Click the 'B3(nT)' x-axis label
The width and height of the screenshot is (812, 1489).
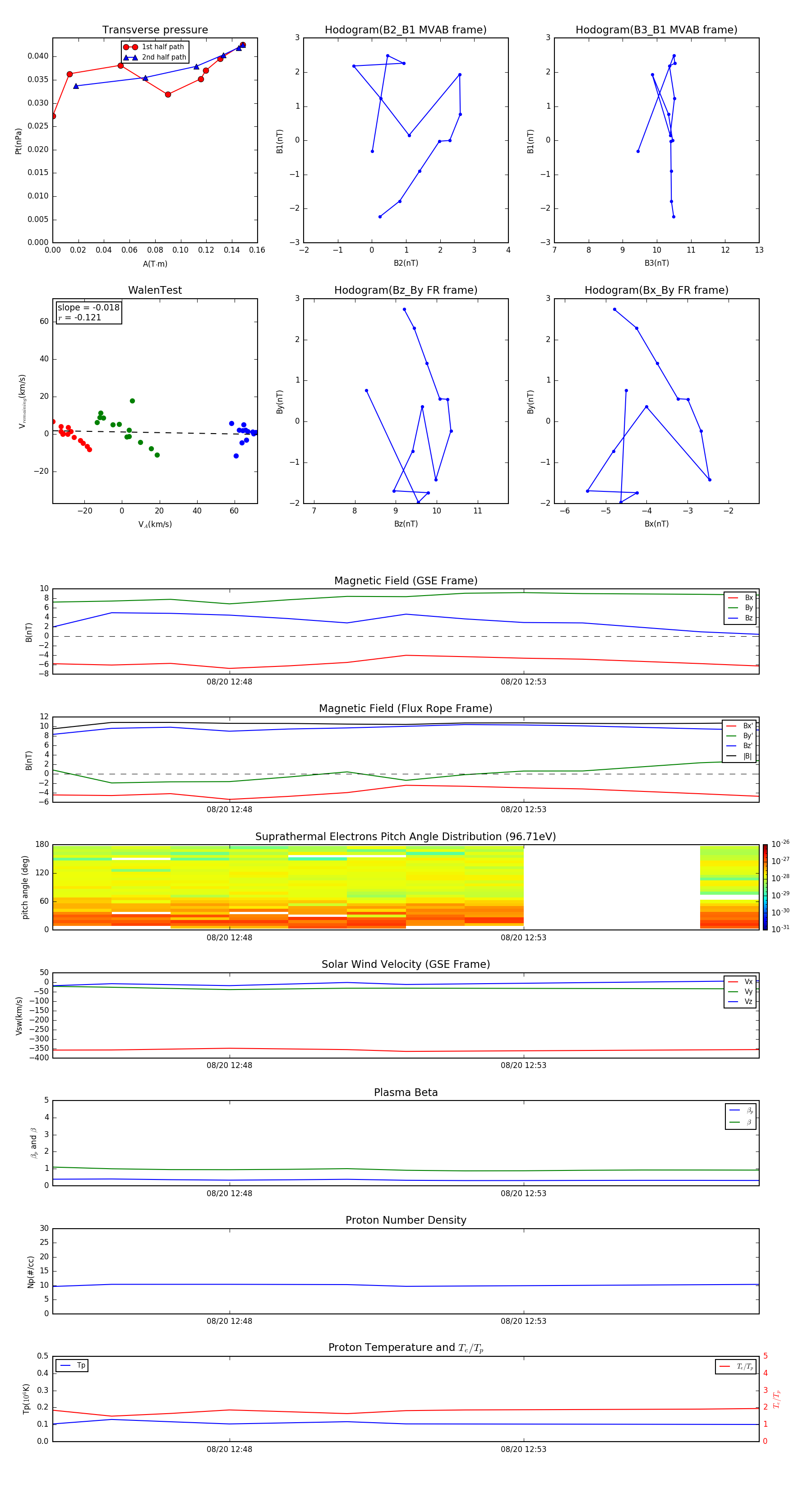(656, 263)
